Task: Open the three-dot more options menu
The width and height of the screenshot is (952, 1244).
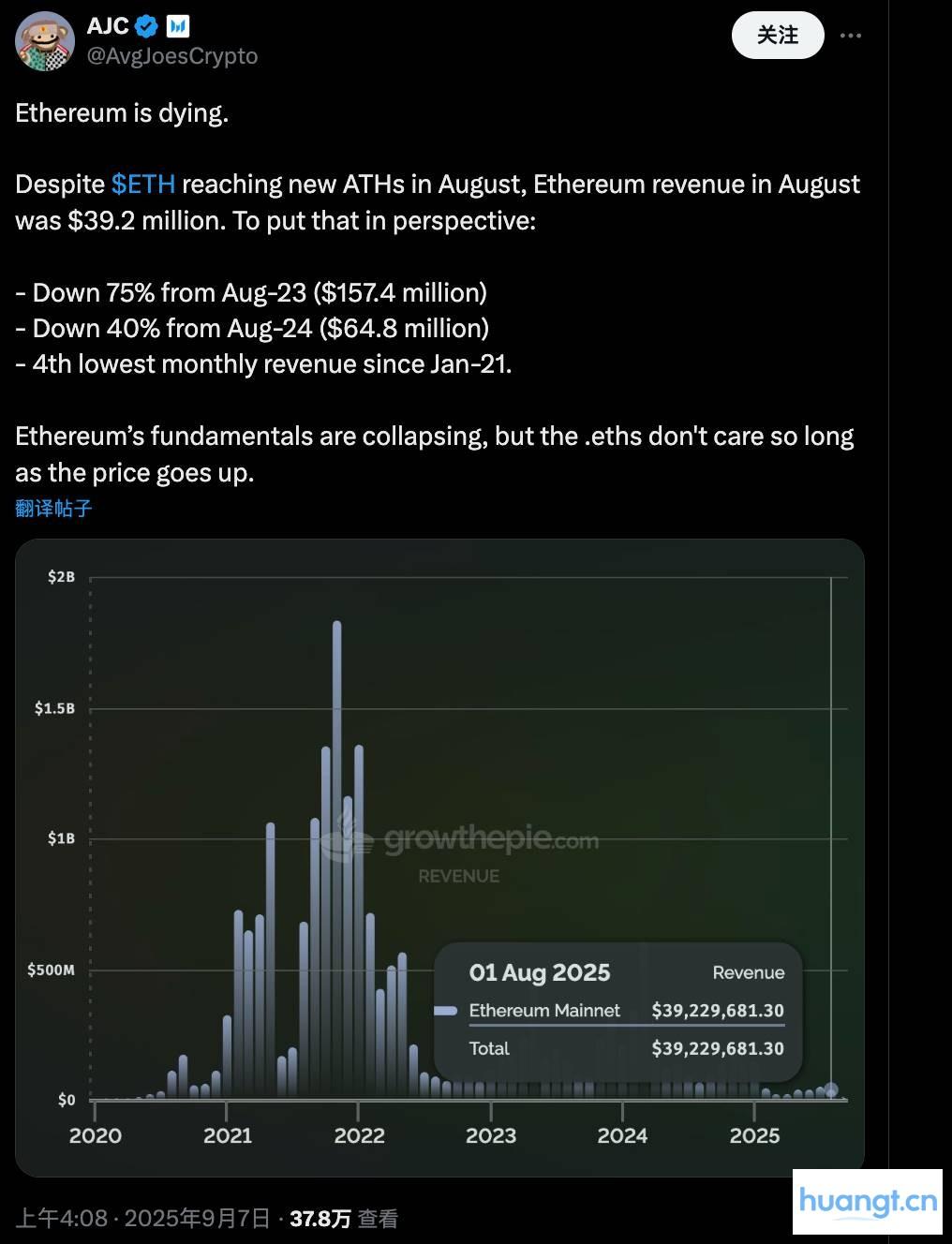Action: point(851,36)
